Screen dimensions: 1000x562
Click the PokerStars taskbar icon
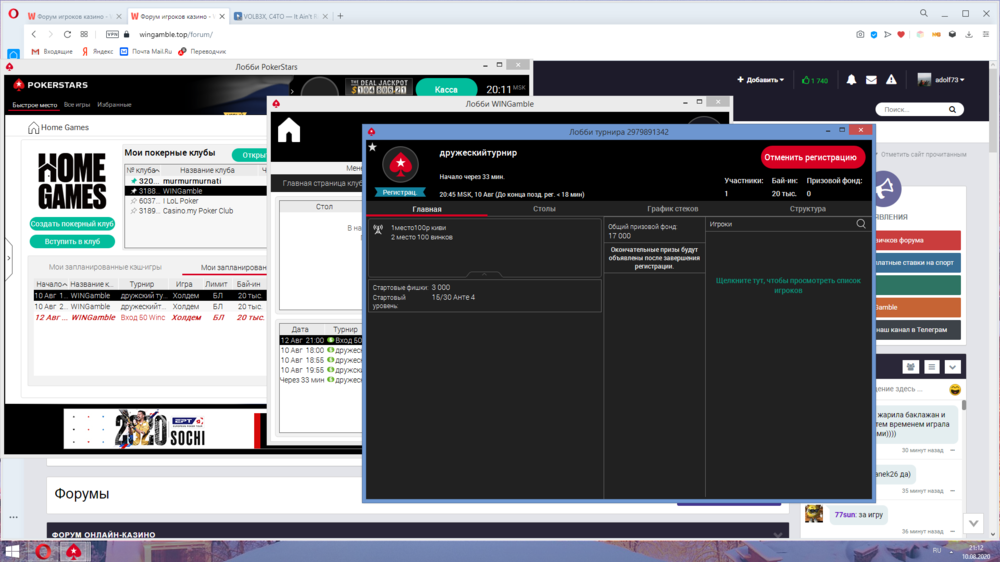[x=73, y=551]
